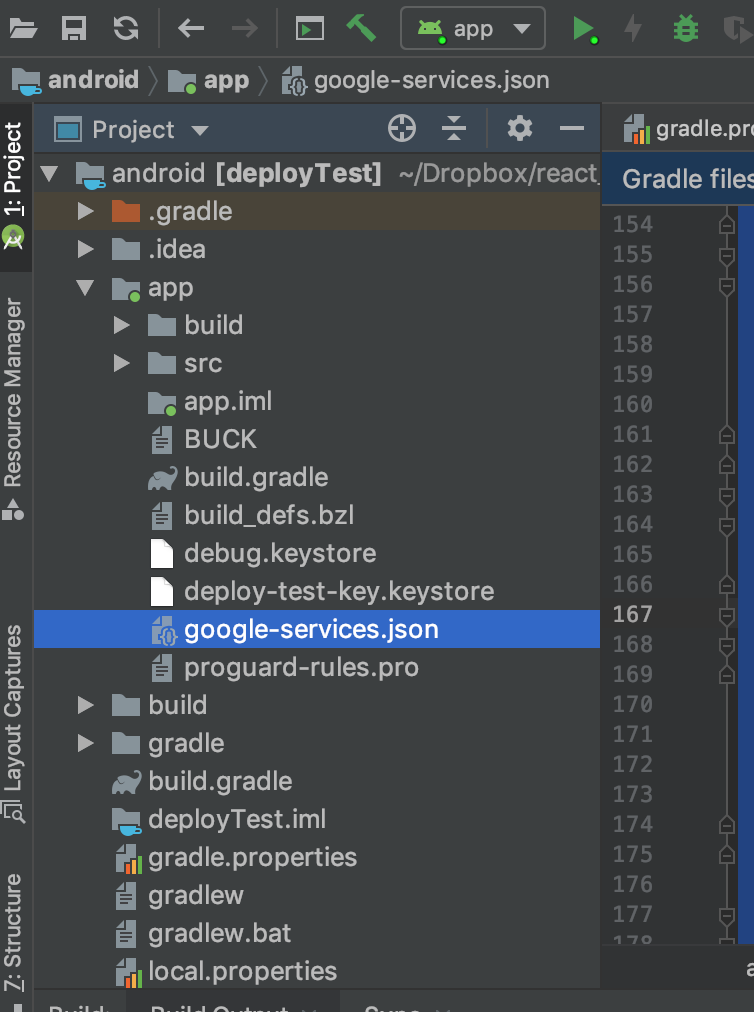
Task: Open Project panel settings gear
Action: click(x=520, y=128)
